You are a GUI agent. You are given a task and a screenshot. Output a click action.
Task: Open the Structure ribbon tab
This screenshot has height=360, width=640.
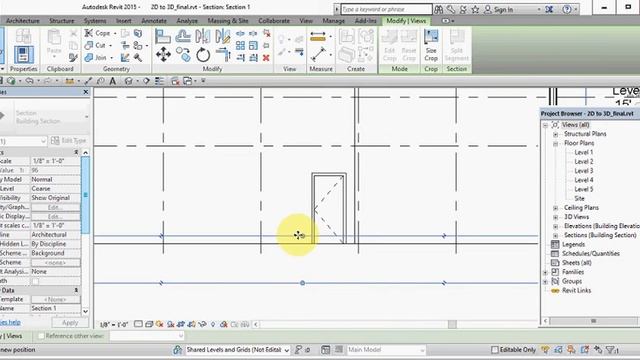click(62, 21)
